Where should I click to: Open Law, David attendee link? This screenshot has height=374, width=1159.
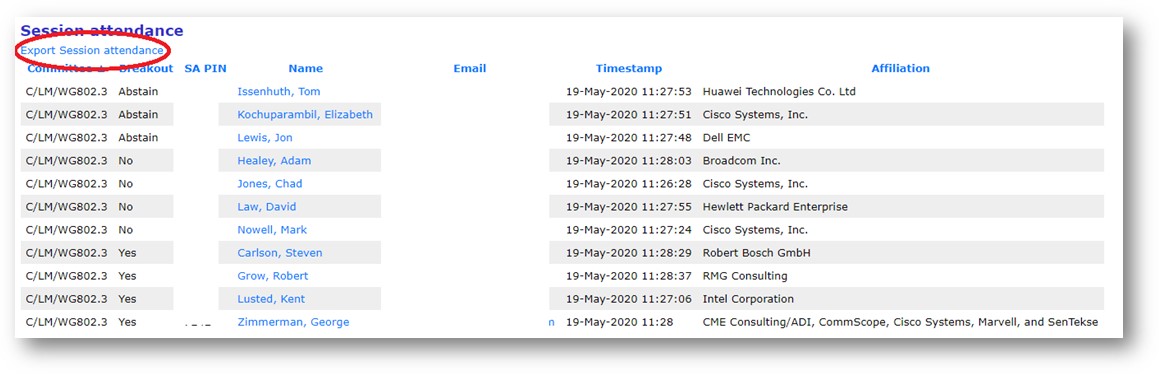pyautogui.click(x=267, y=206)
